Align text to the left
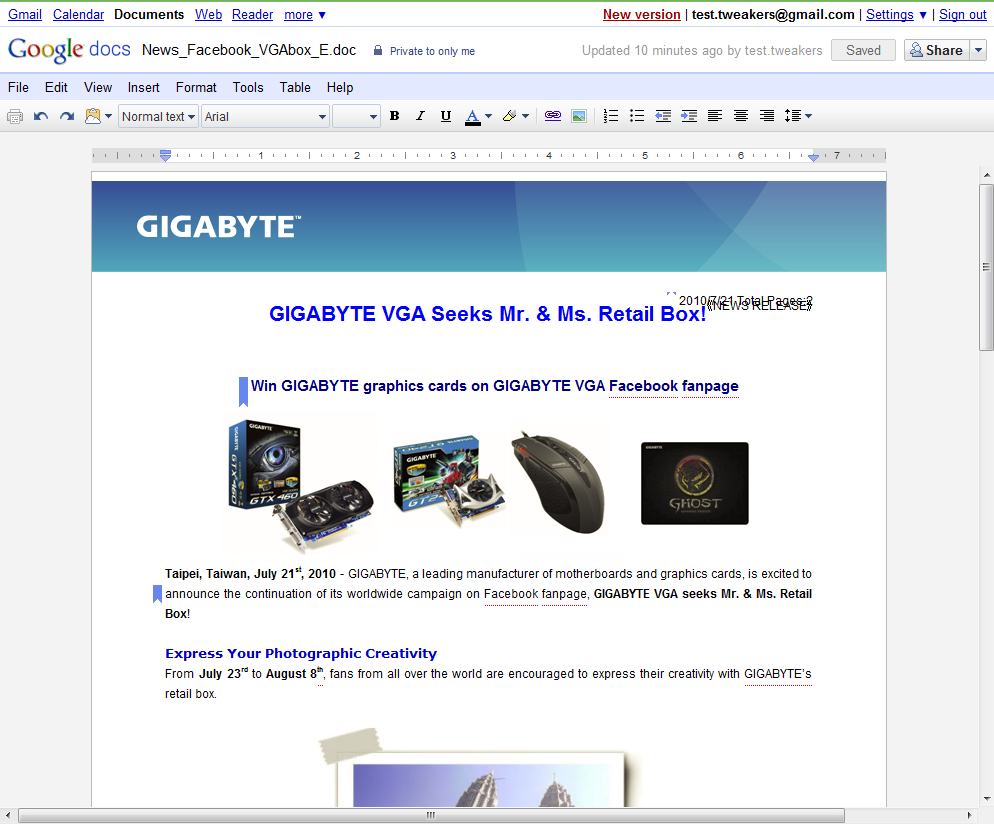The height and width of the screenshot is (824, 994). coord(714,116)
